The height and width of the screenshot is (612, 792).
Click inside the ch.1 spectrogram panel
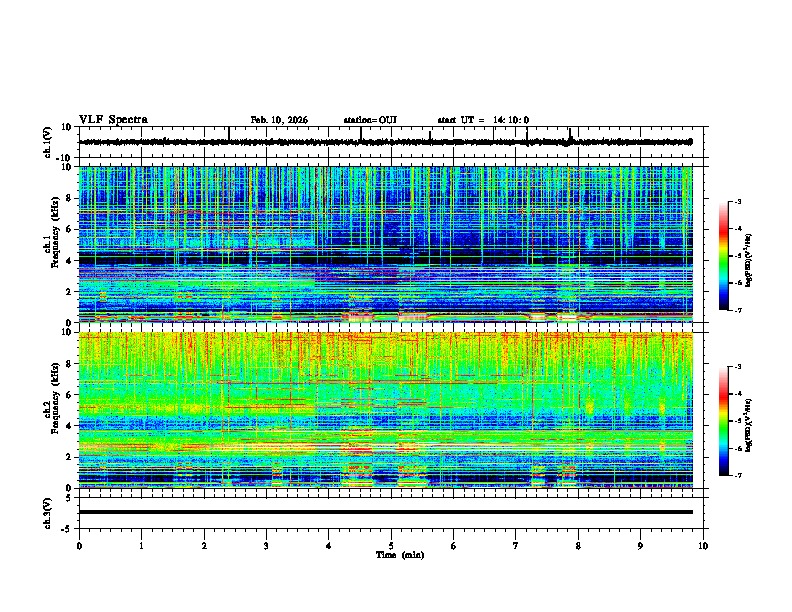[386, 244]
